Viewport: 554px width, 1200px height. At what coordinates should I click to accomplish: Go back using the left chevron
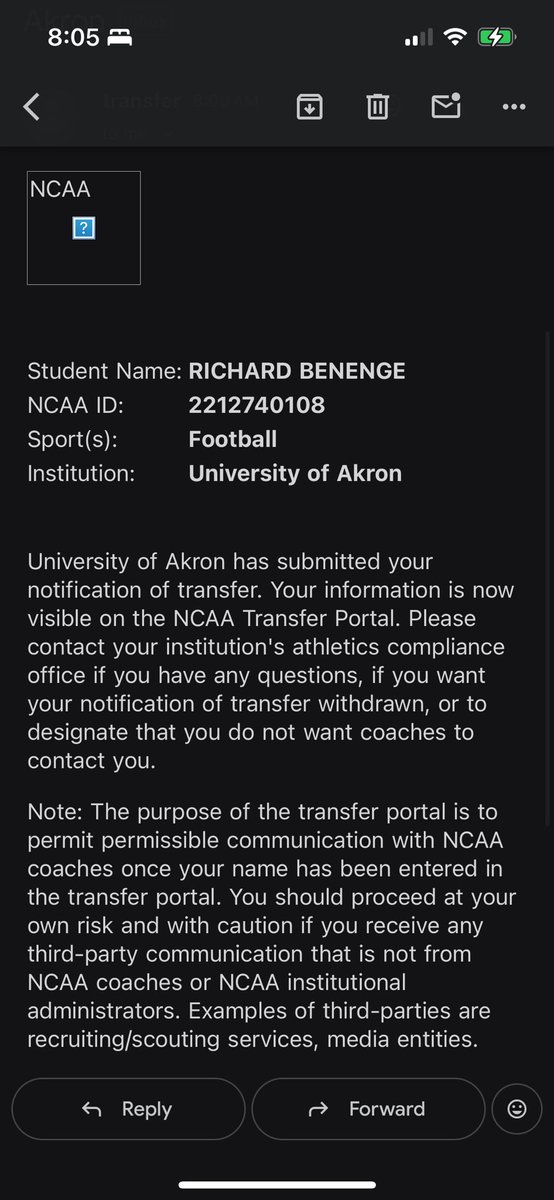(x=32, y=107)
